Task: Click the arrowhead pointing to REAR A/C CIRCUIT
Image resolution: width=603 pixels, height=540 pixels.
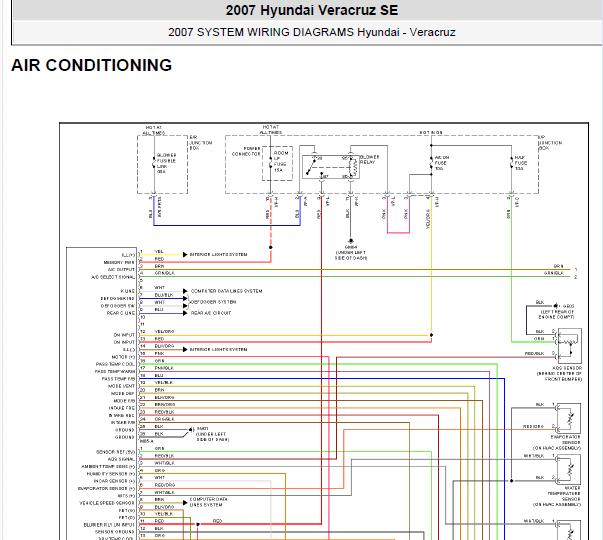Action: coord(185,313)
